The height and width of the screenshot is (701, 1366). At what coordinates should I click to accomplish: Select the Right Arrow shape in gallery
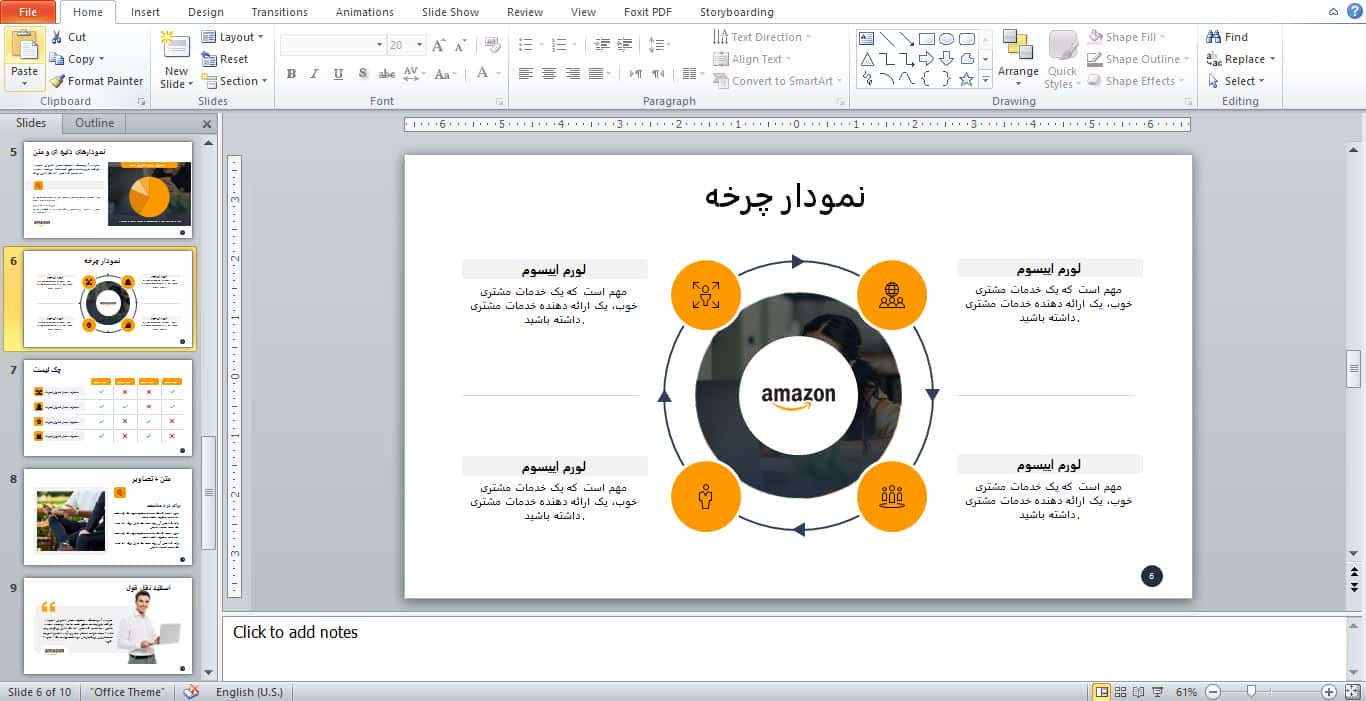click(x=926, y=59)
